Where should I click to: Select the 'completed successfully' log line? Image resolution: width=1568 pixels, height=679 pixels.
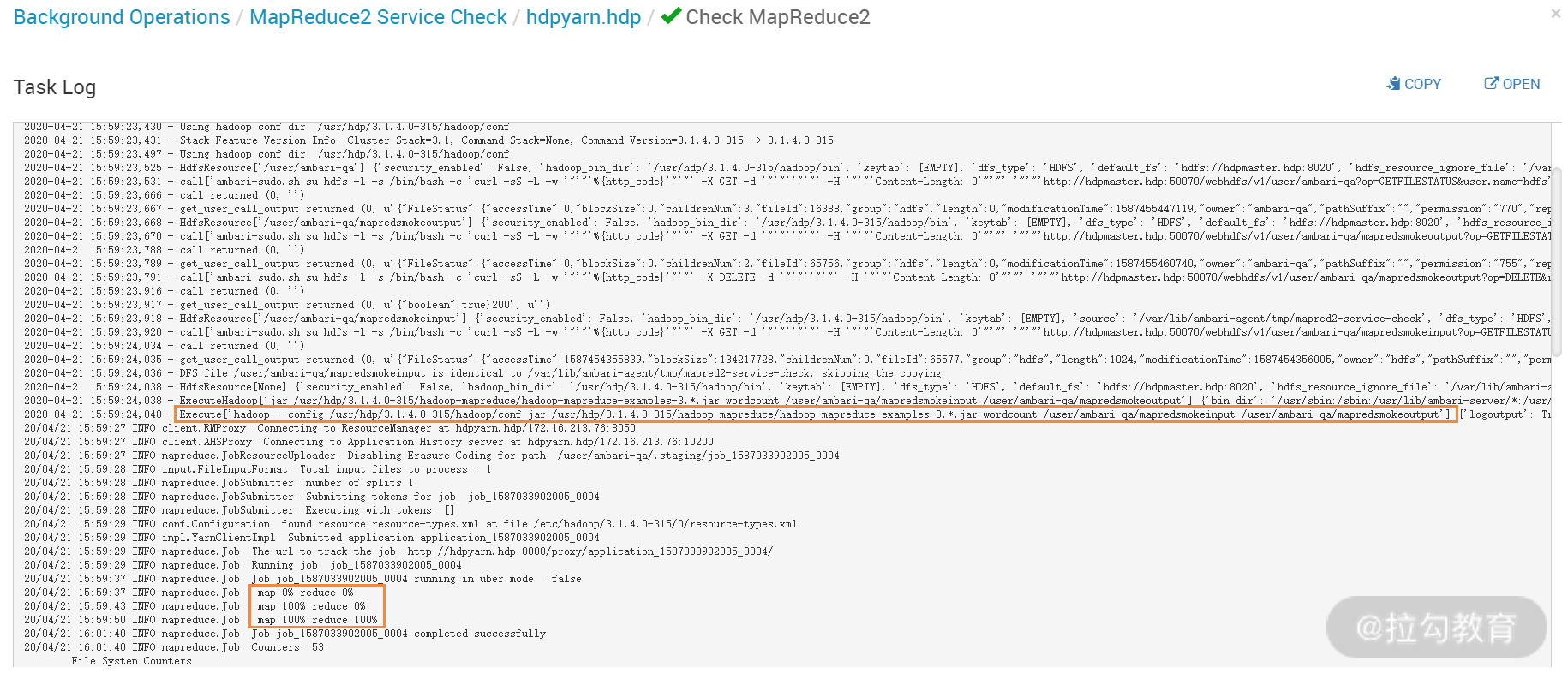coord(284,634)
